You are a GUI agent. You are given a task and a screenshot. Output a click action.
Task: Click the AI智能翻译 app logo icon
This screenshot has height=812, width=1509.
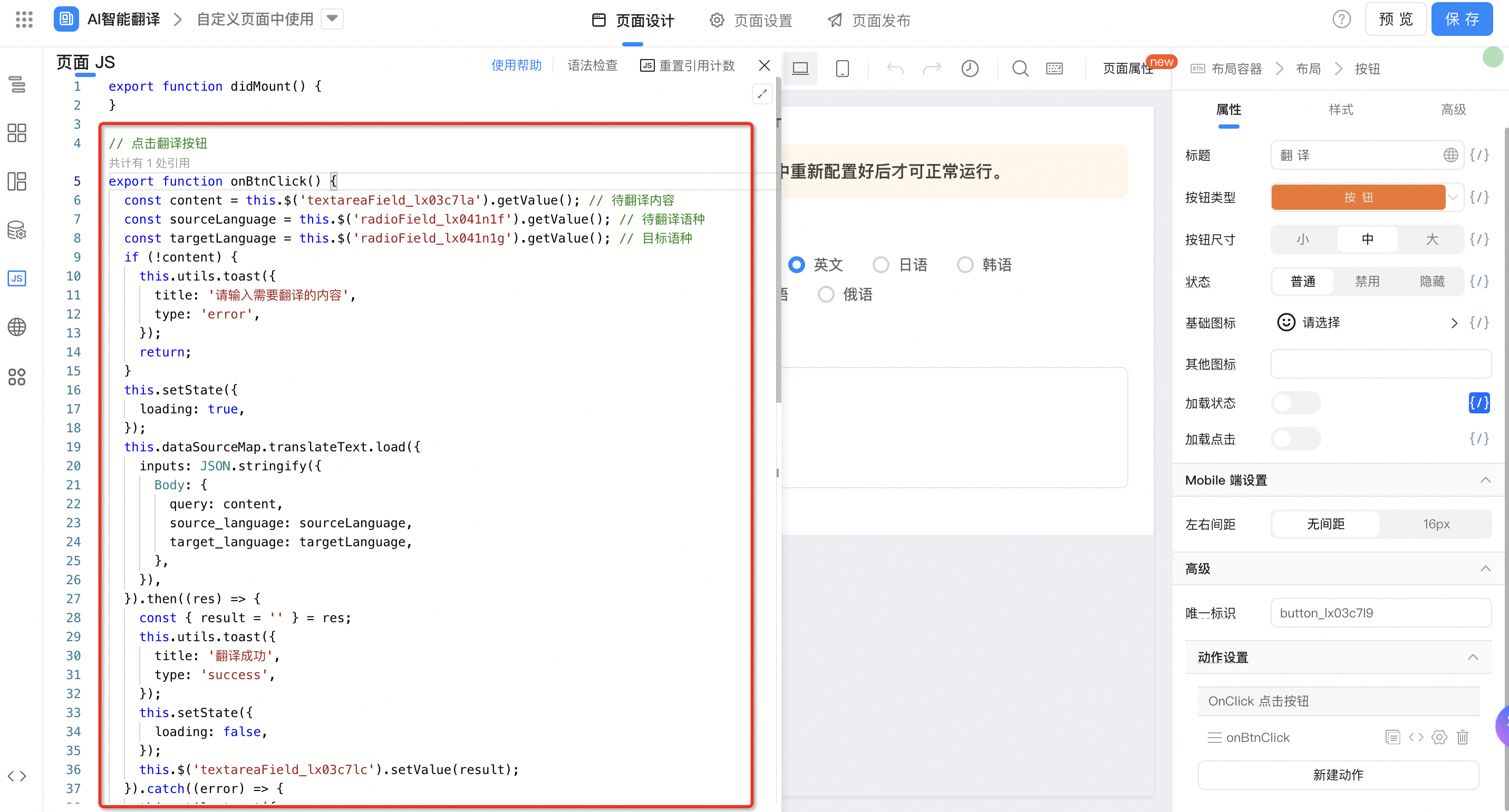66,20
